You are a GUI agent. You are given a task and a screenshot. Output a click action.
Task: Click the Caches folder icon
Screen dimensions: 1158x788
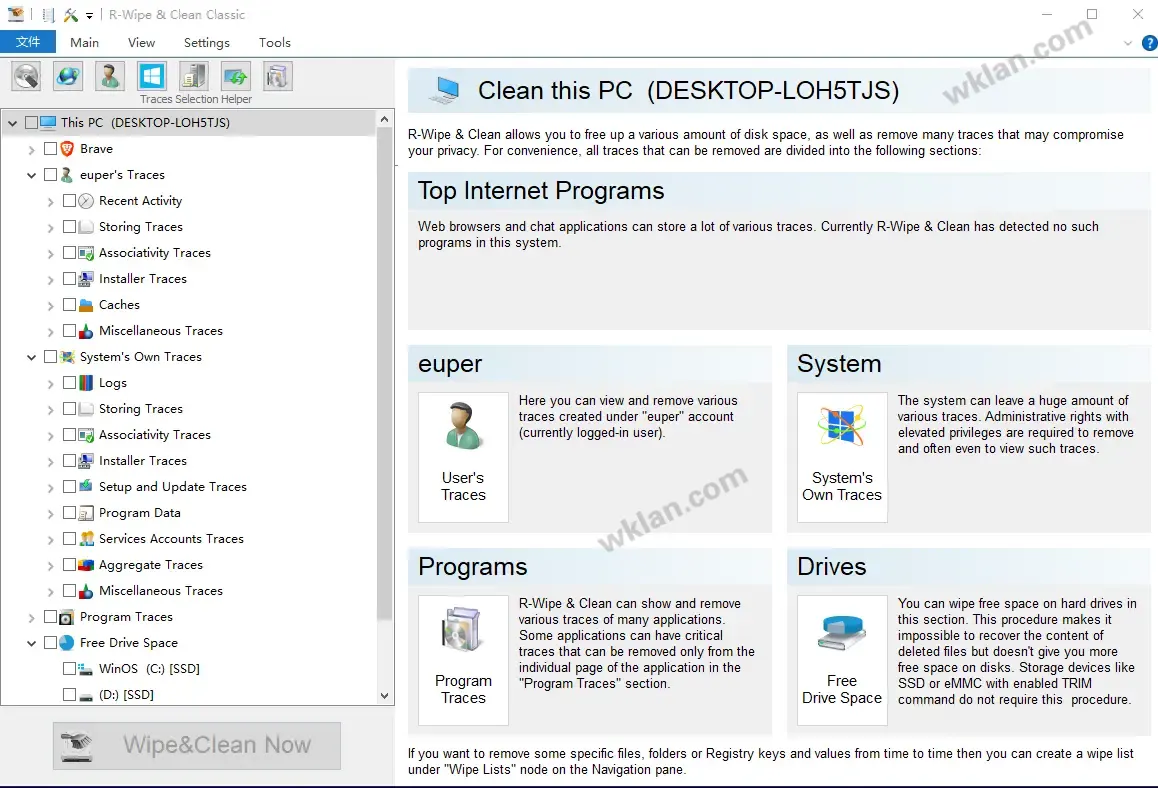coord(86,305)
